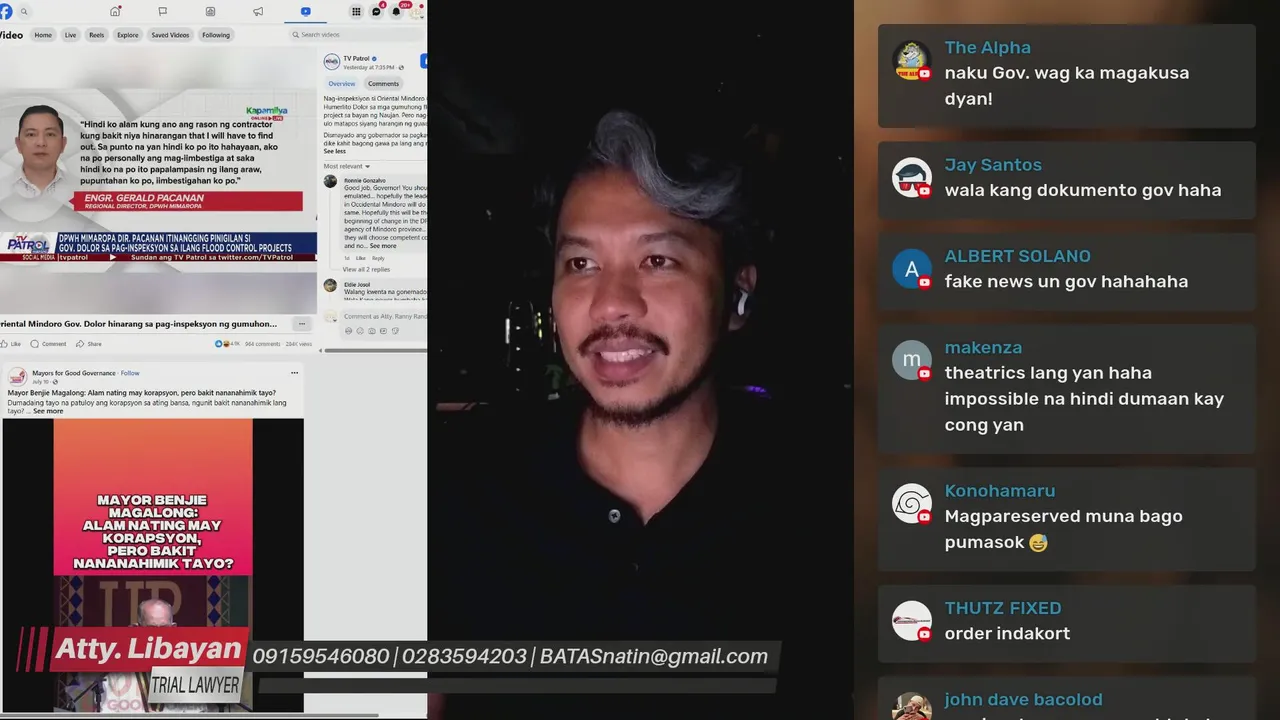This screenshot has width=1280, height=720.
Task: Reply to the Ronnie Gonzalvo comment
Action: click(378, 258)
